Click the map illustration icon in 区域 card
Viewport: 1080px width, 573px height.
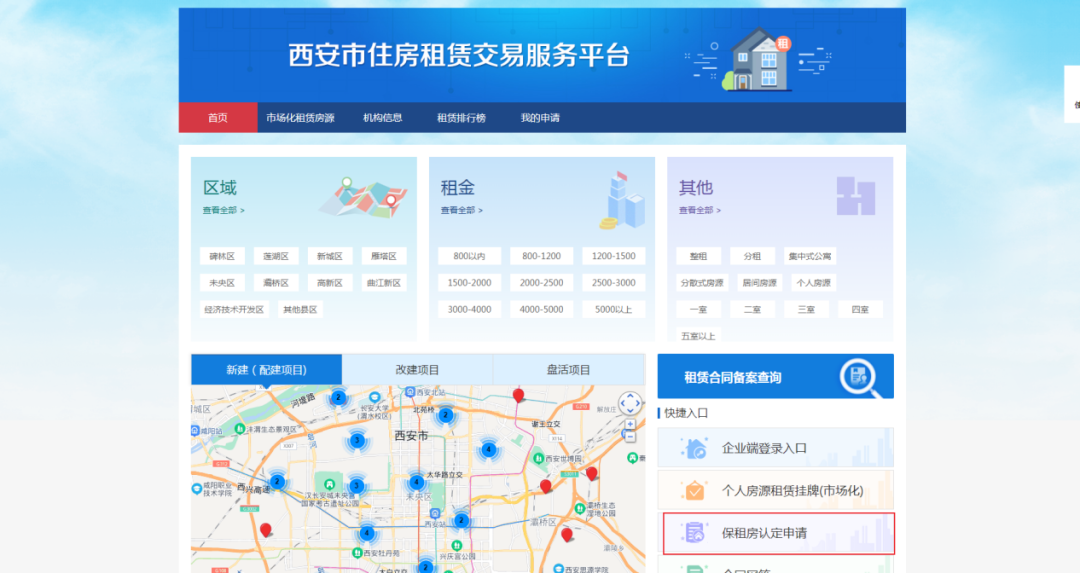coord(363,198)
